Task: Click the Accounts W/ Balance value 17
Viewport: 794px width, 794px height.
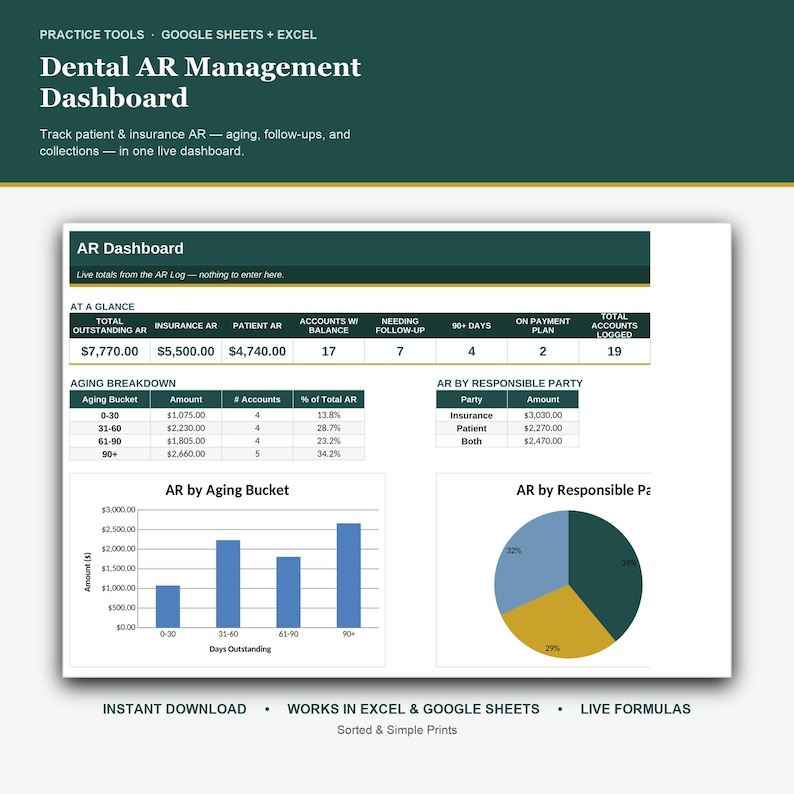Action: (x=329, y=351)
